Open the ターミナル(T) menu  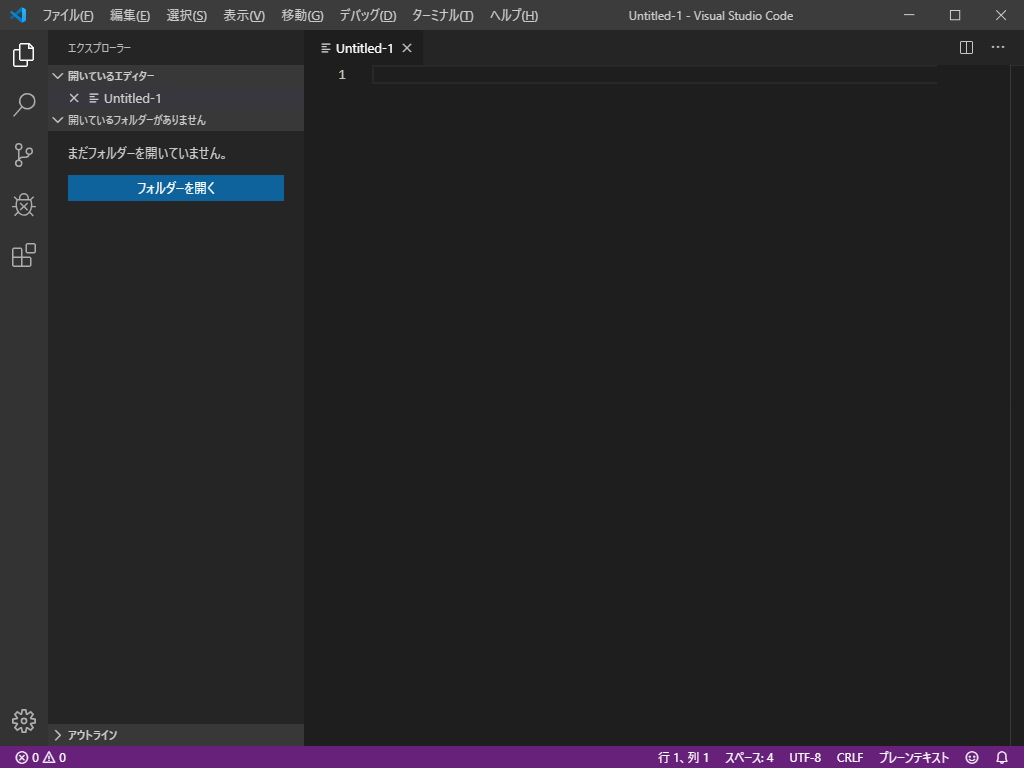442,15
